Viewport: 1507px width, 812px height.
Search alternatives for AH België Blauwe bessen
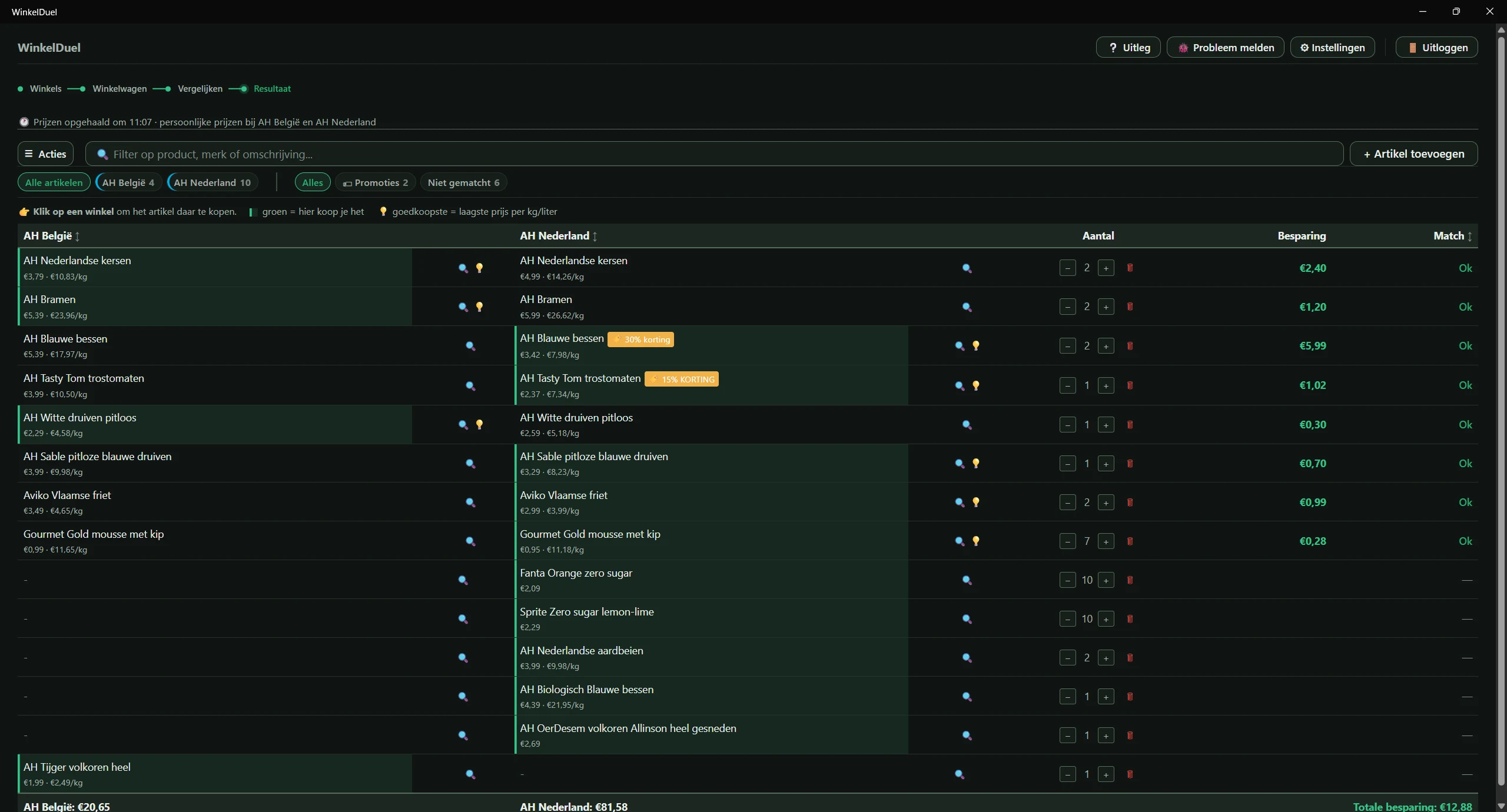[470, 346]
